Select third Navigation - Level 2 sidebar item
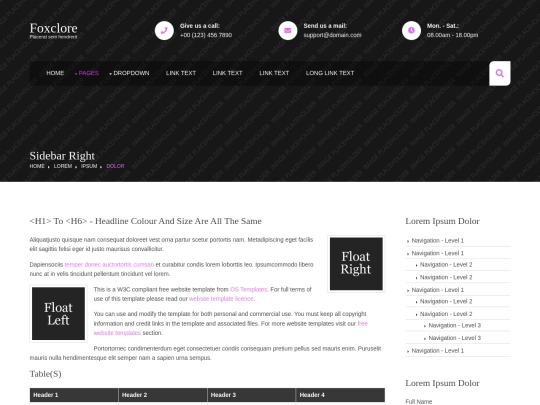Viewport: 540px width, 405px height. coord(446,301)
